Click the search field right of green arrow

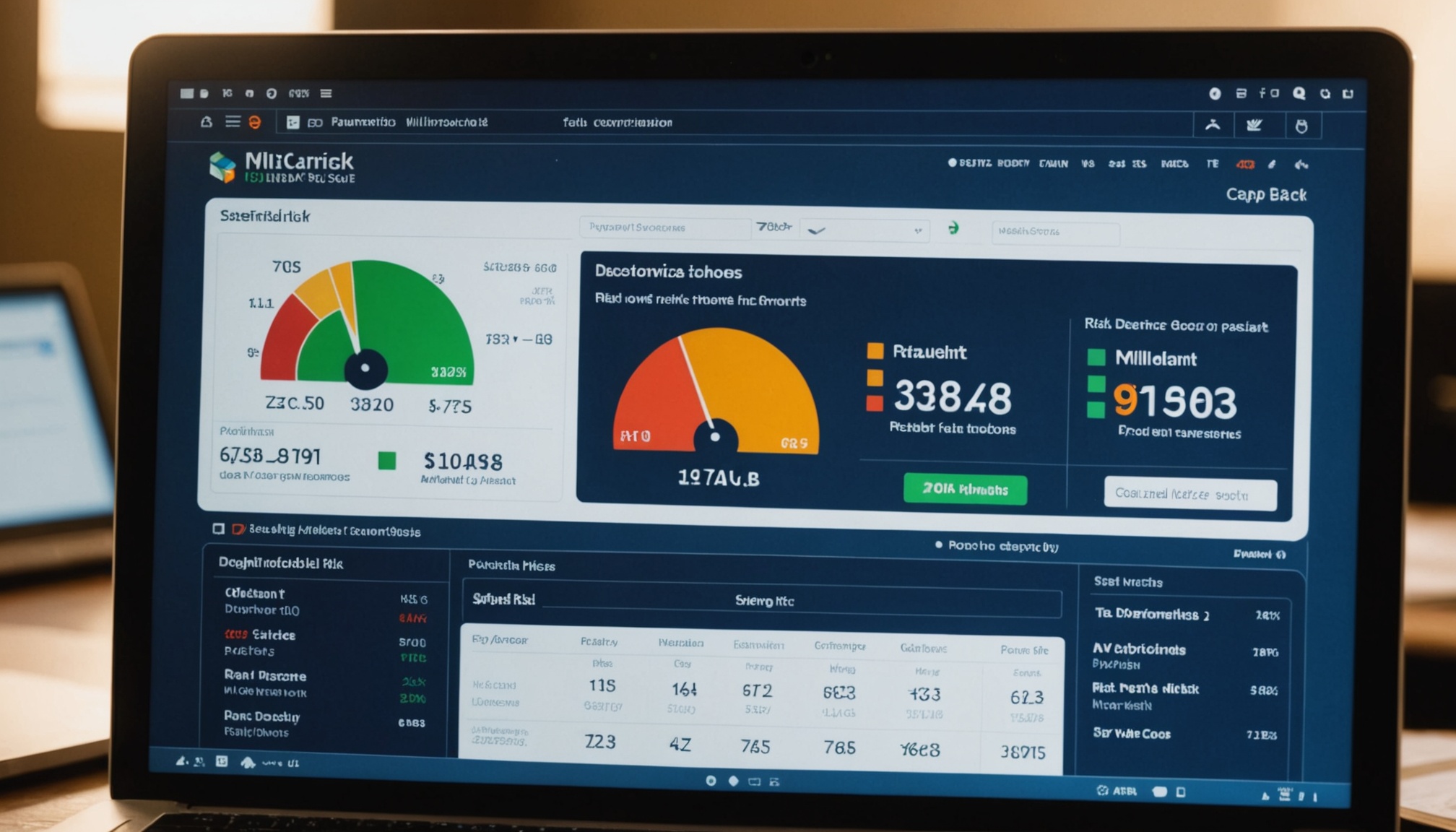(1055, 233)
